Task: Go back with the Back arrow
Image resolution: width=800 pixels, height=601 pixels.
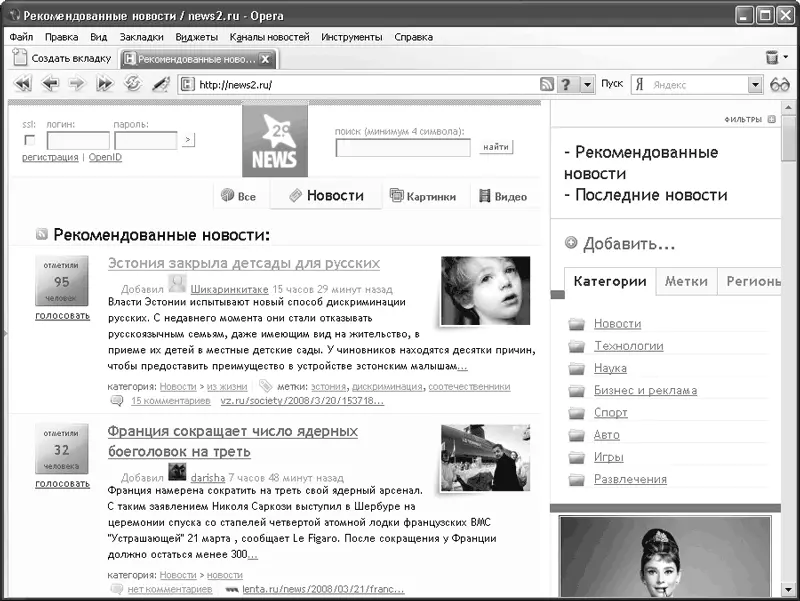Action: 51,83
